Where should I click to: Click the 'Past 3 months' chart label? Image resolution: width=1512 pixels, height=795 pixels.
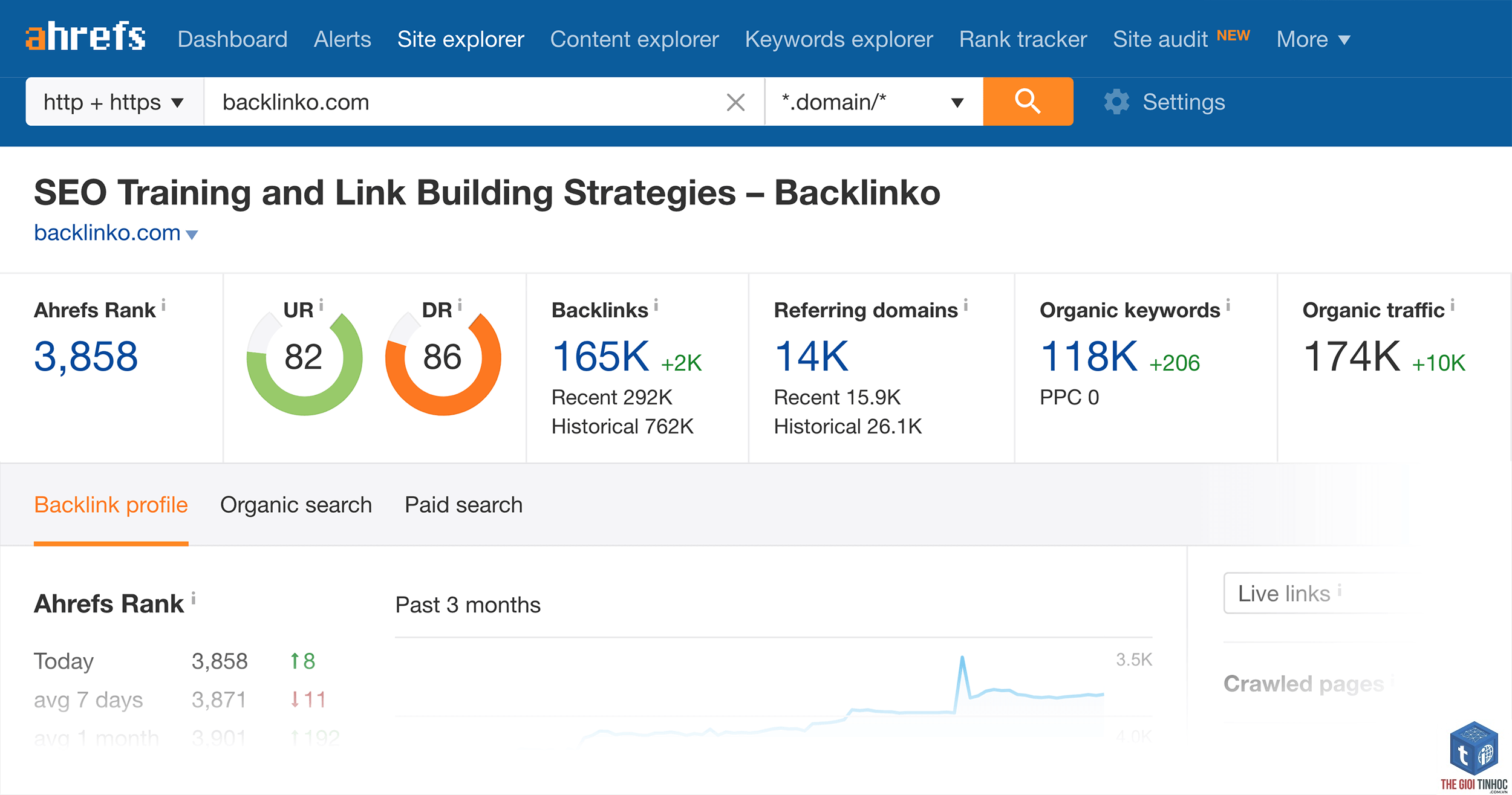click(x=468, y=605)
